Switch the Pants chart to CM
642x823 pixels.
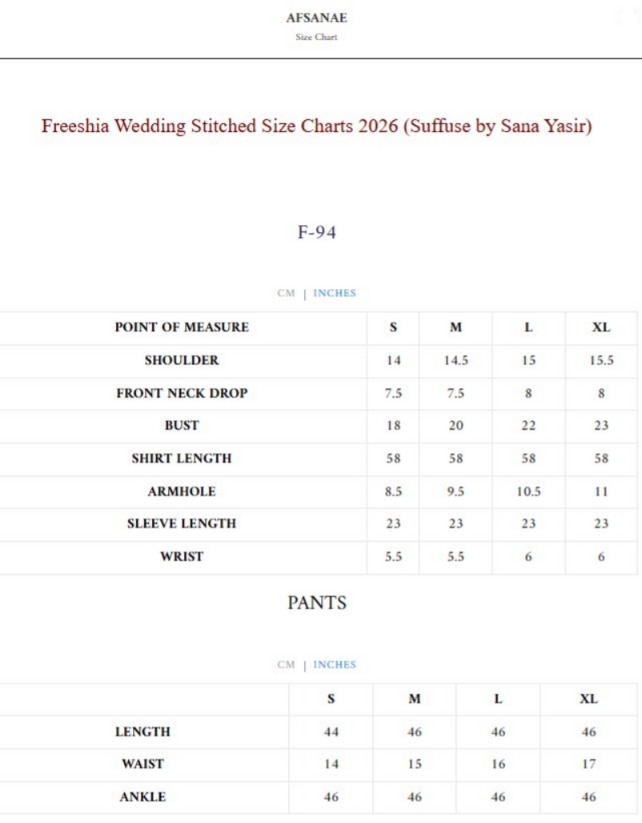286,664
